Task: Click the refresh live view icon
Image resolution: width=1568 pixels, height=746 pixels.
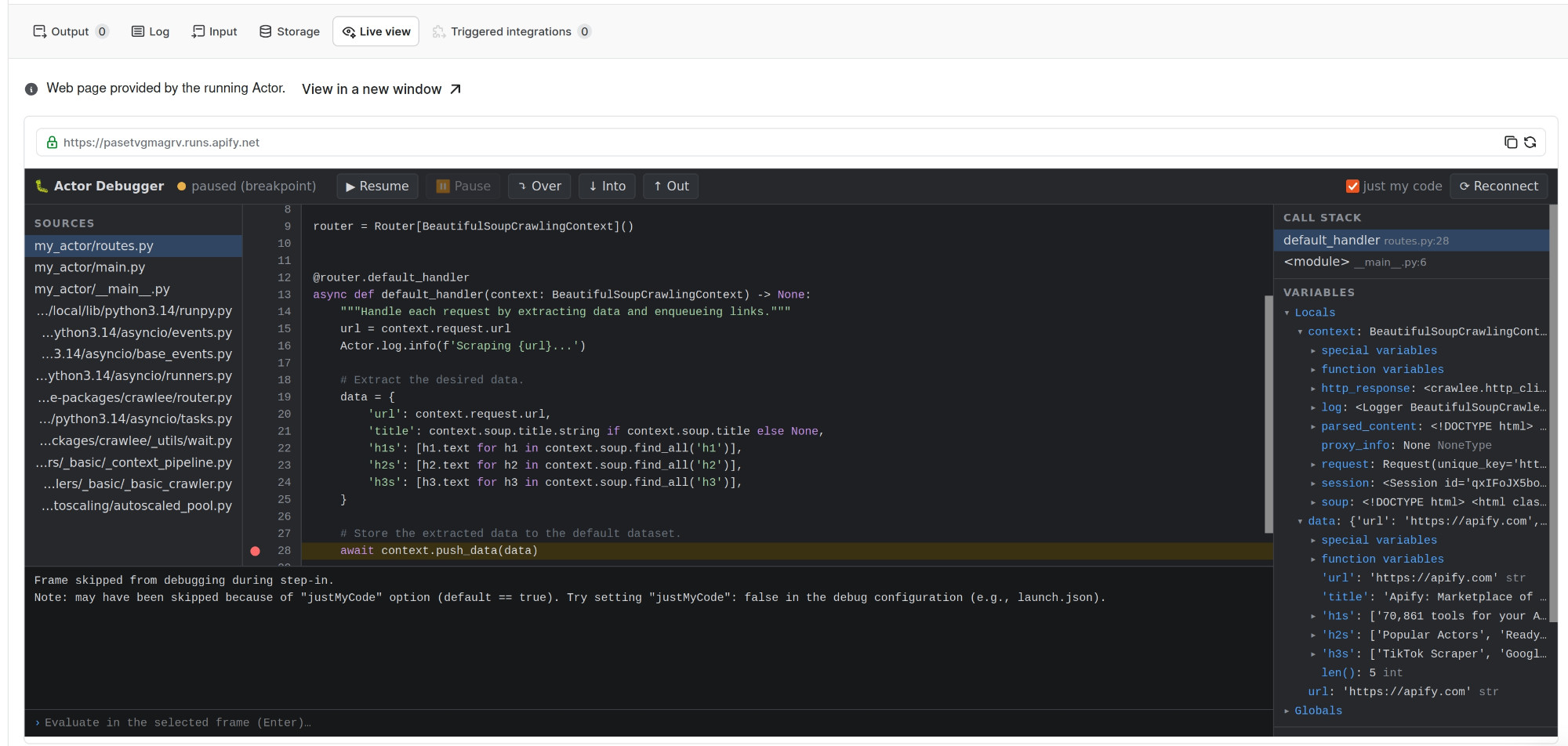Action: tap(1530, 142)
